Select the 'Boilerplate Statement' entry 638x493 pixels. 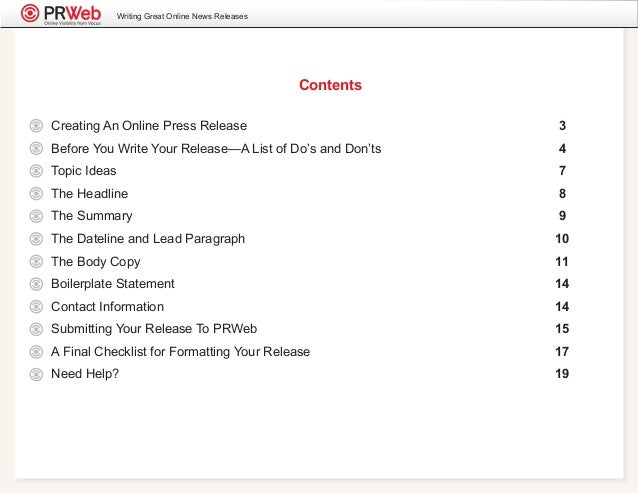113,284
